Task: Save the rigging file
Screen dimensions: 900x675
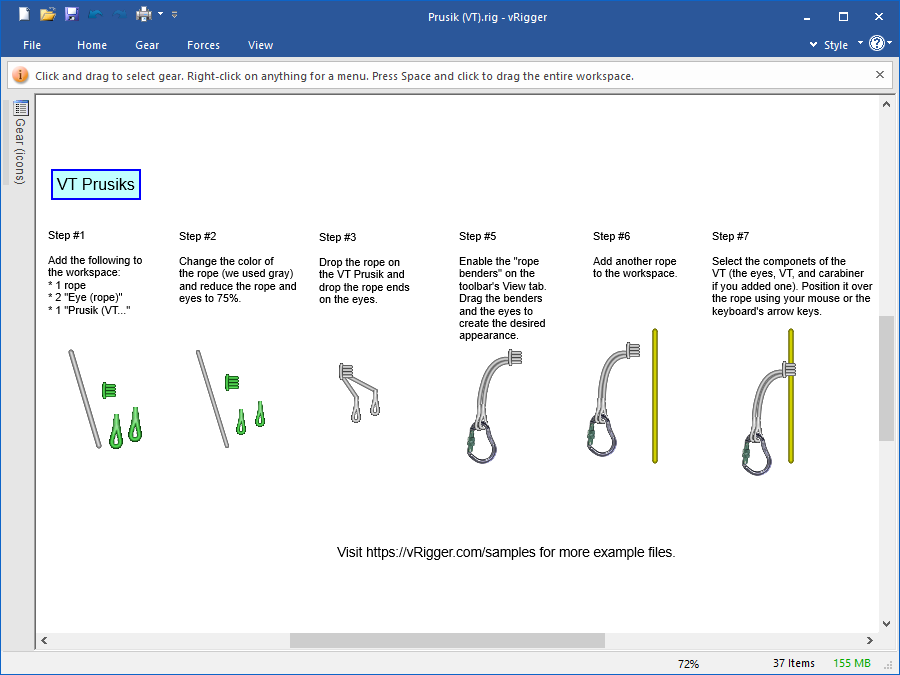Action: tap(71, 15)
